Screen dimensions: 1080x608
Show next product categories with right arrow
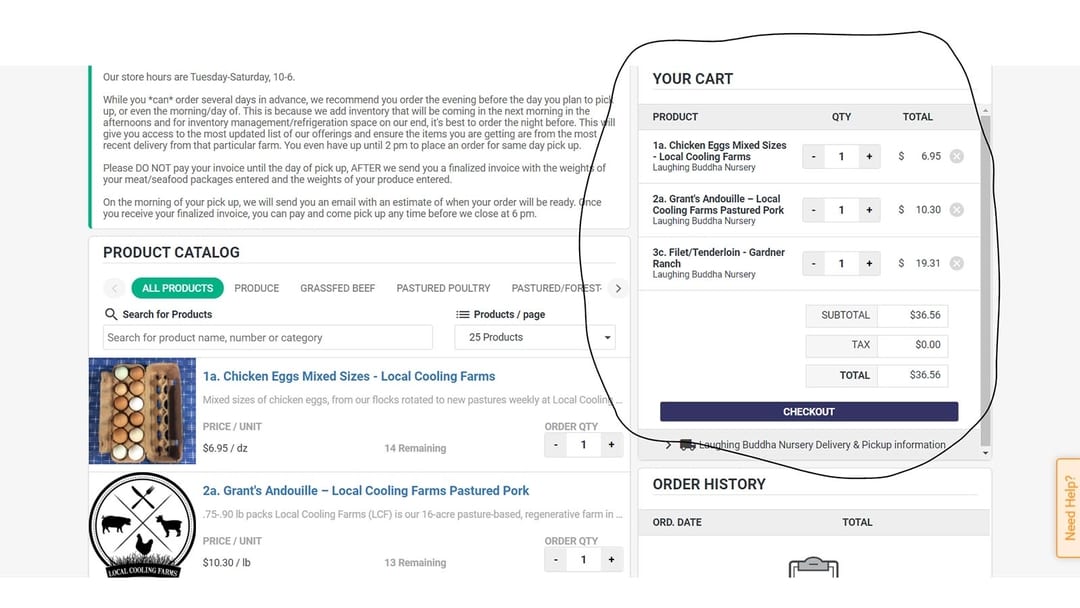click(x=618, y=289)
